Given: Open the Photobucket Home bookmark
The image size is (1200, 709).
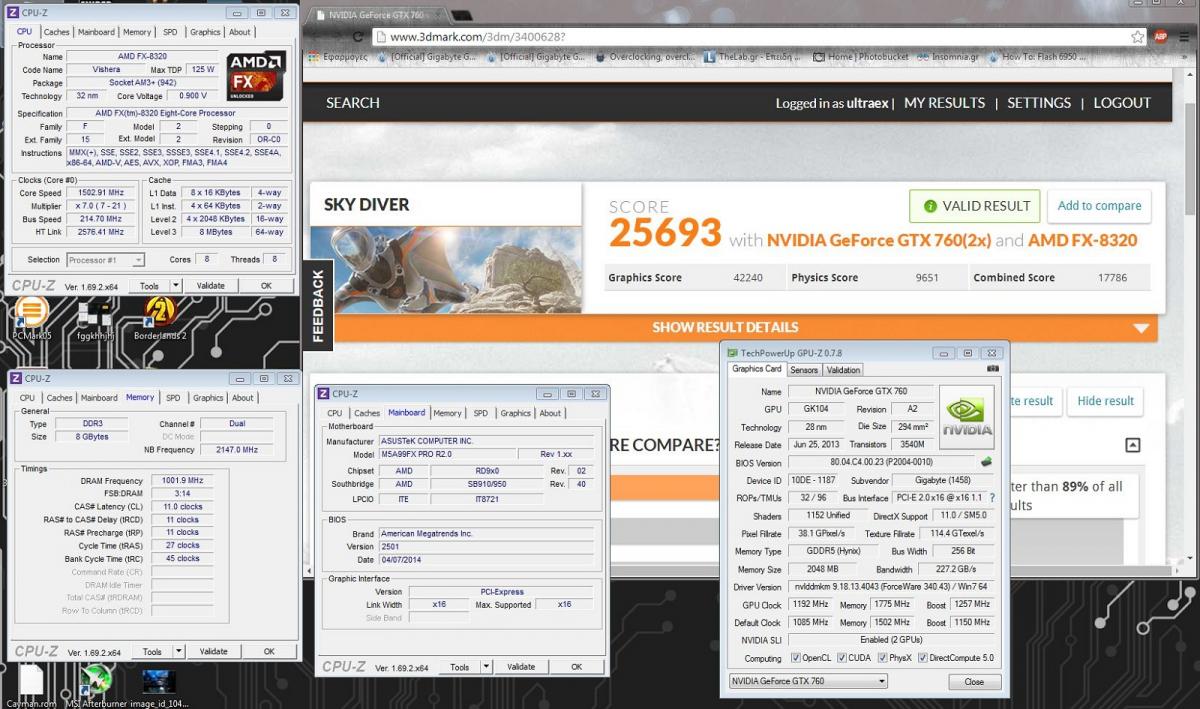Looking at the screenshot, I should click(860, 57).
